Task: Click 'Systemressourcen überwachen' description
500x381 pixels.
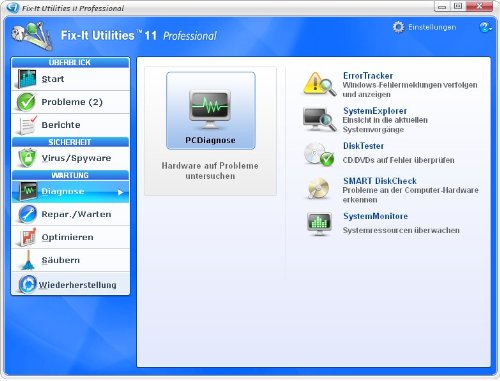Action: (401, 230)
